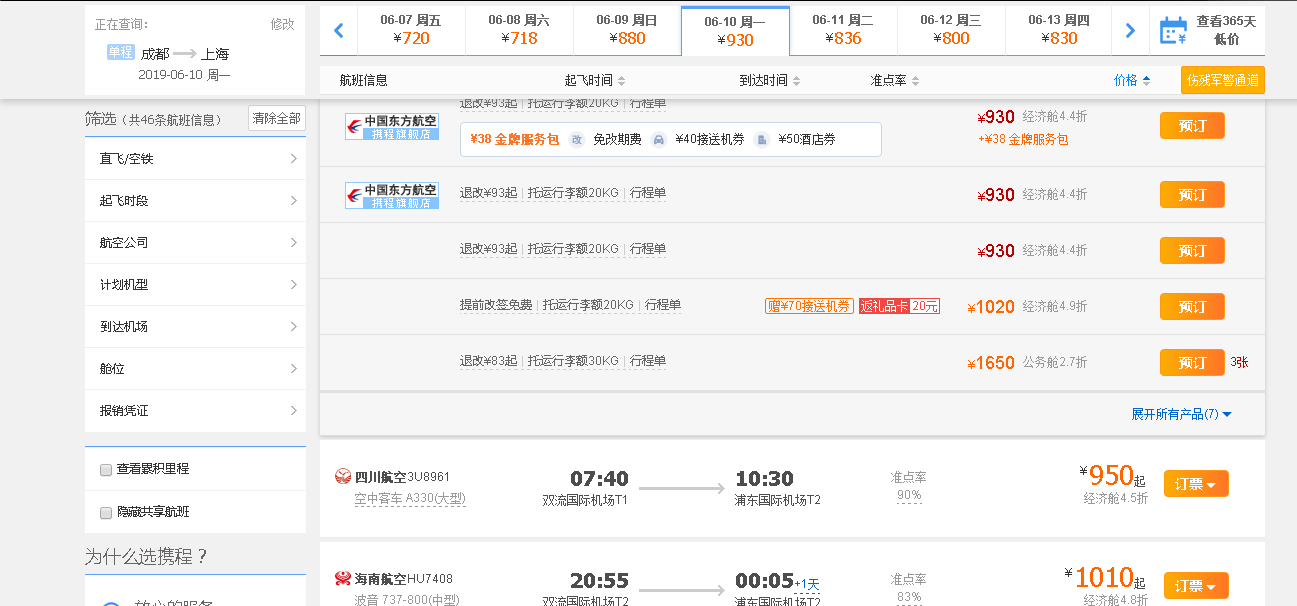Click flight number HU7408
Screen dimensions: 1297x606
point(430,578)
